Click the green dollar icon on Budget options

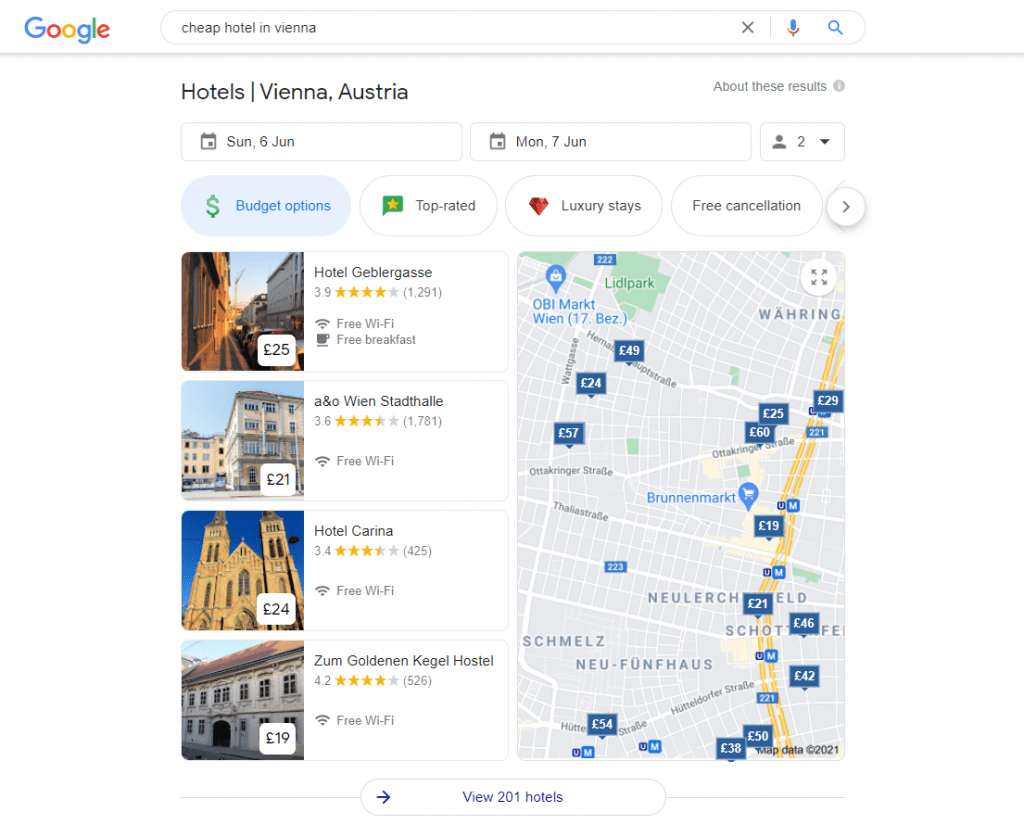coord(212,205)
